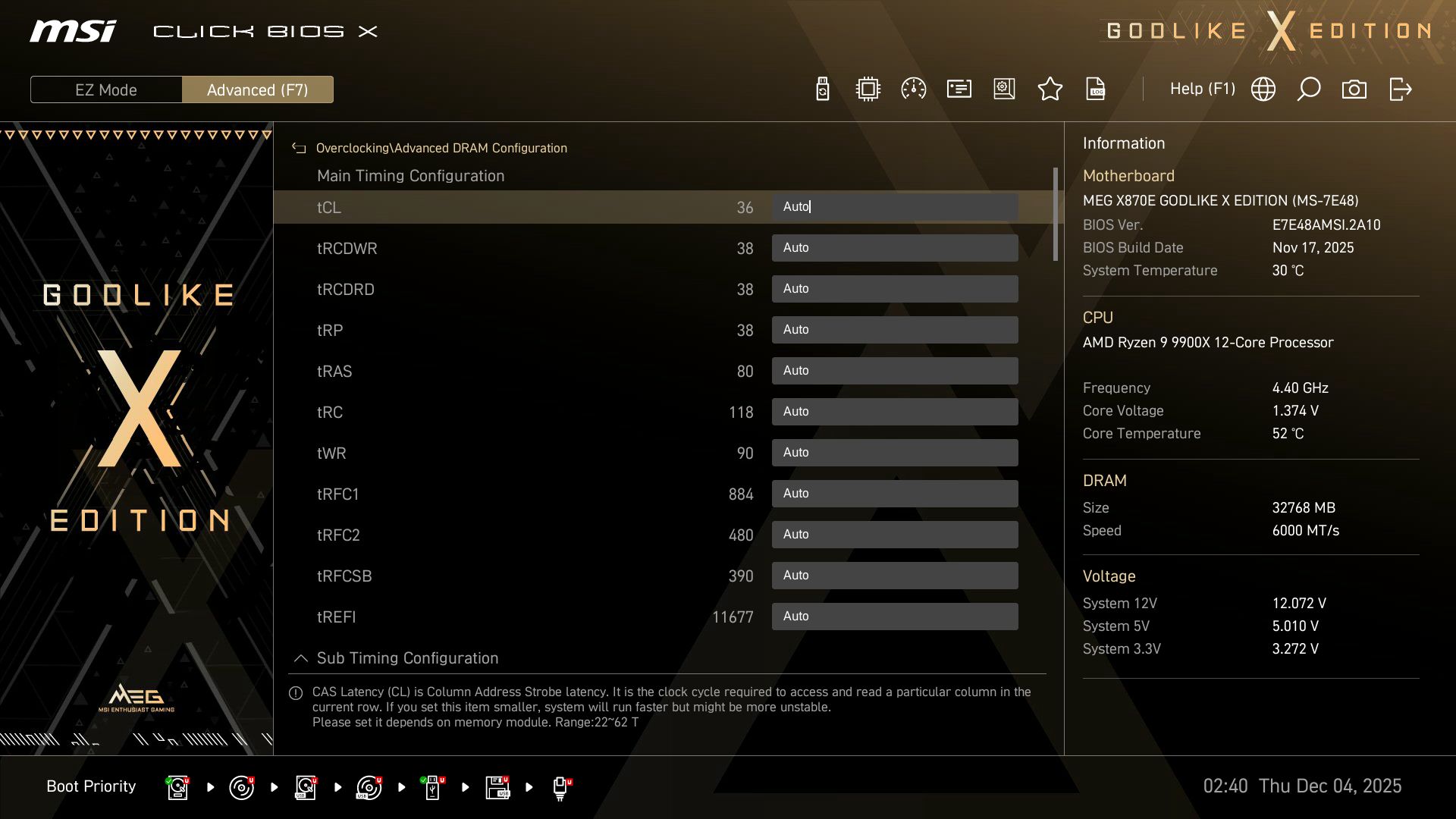Open the Favorites star icon
The image size is (1456, 819).
1050,89
